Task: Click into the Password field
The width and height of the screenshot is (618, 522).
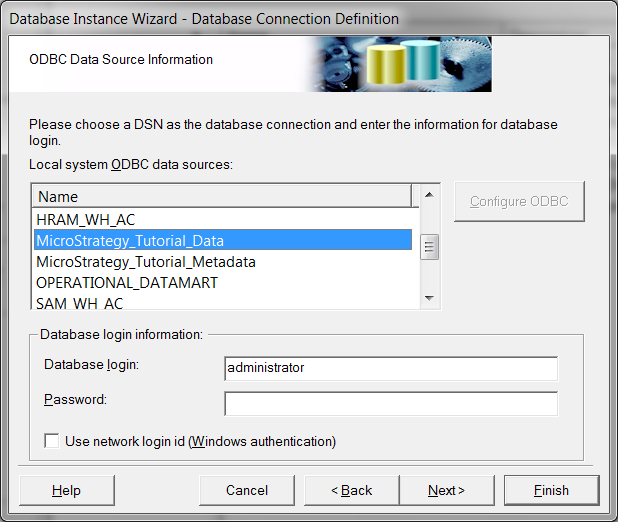Action: point(391,403)
